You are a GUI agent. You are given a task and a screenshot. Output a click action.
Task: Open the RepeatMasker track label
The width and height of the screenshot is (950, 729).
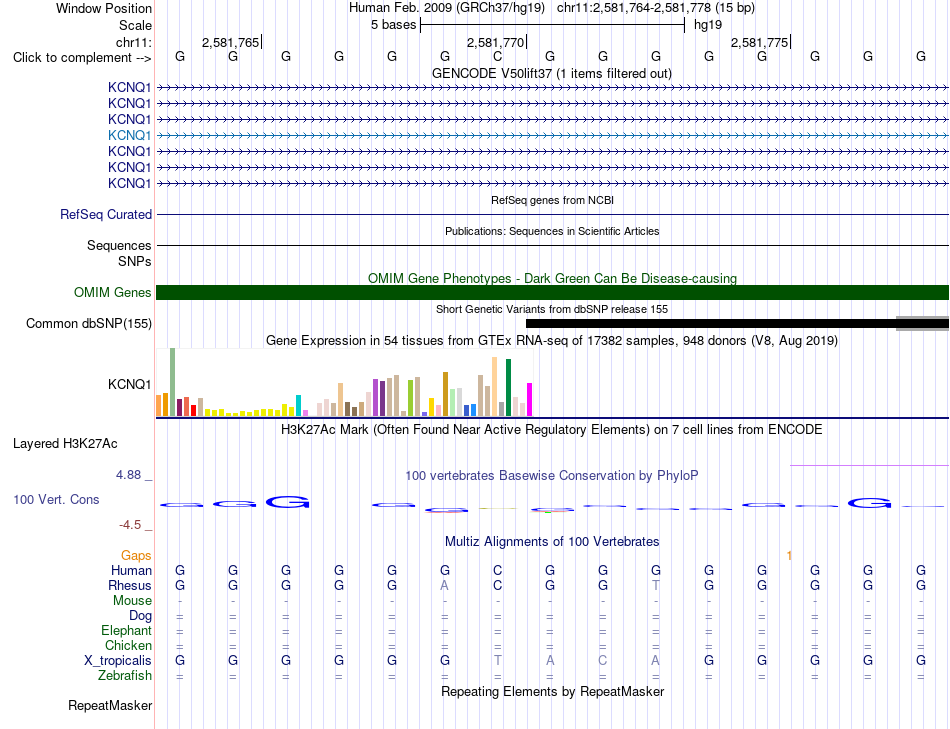click(110, 705)
